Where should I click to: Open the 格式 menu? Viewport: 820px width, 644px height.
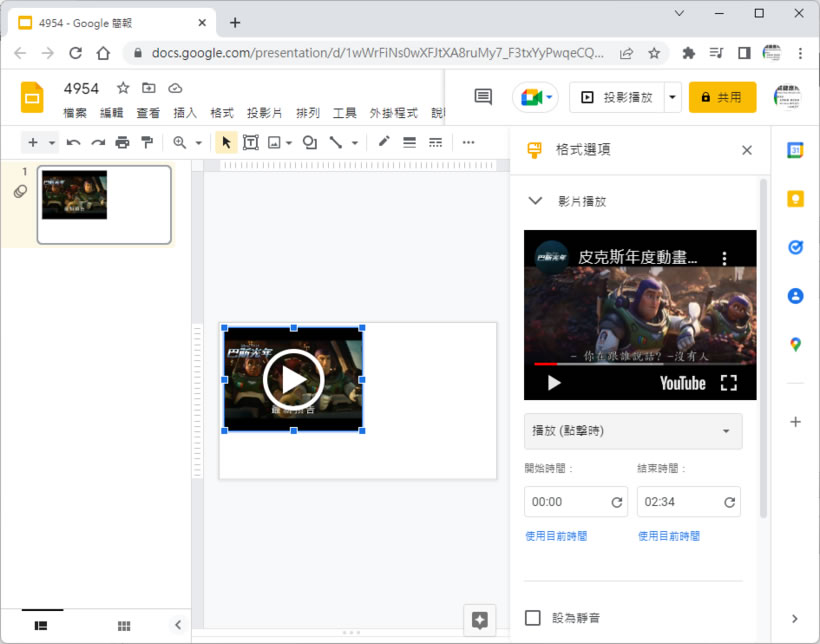click(x=222, y=113)
